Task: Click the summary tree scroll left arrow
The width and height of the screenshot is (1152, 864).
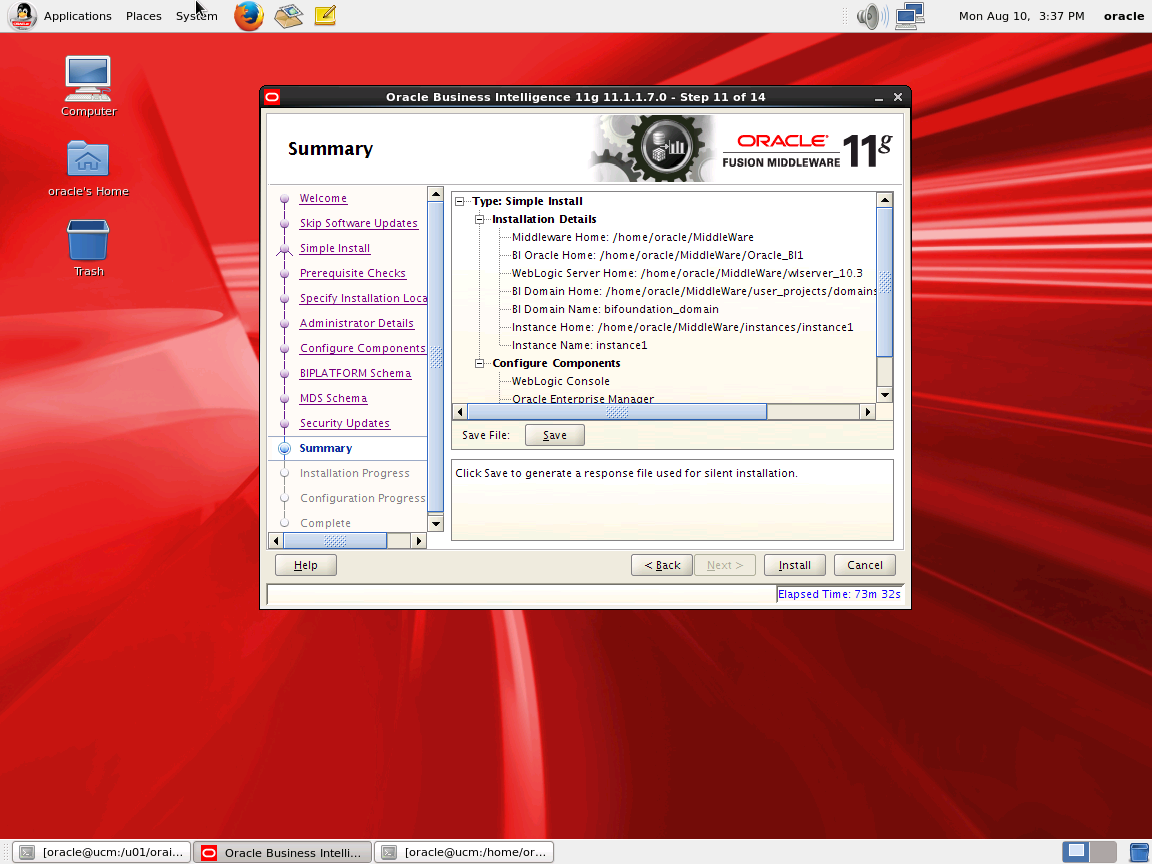Action: click(x=460, y=411)
